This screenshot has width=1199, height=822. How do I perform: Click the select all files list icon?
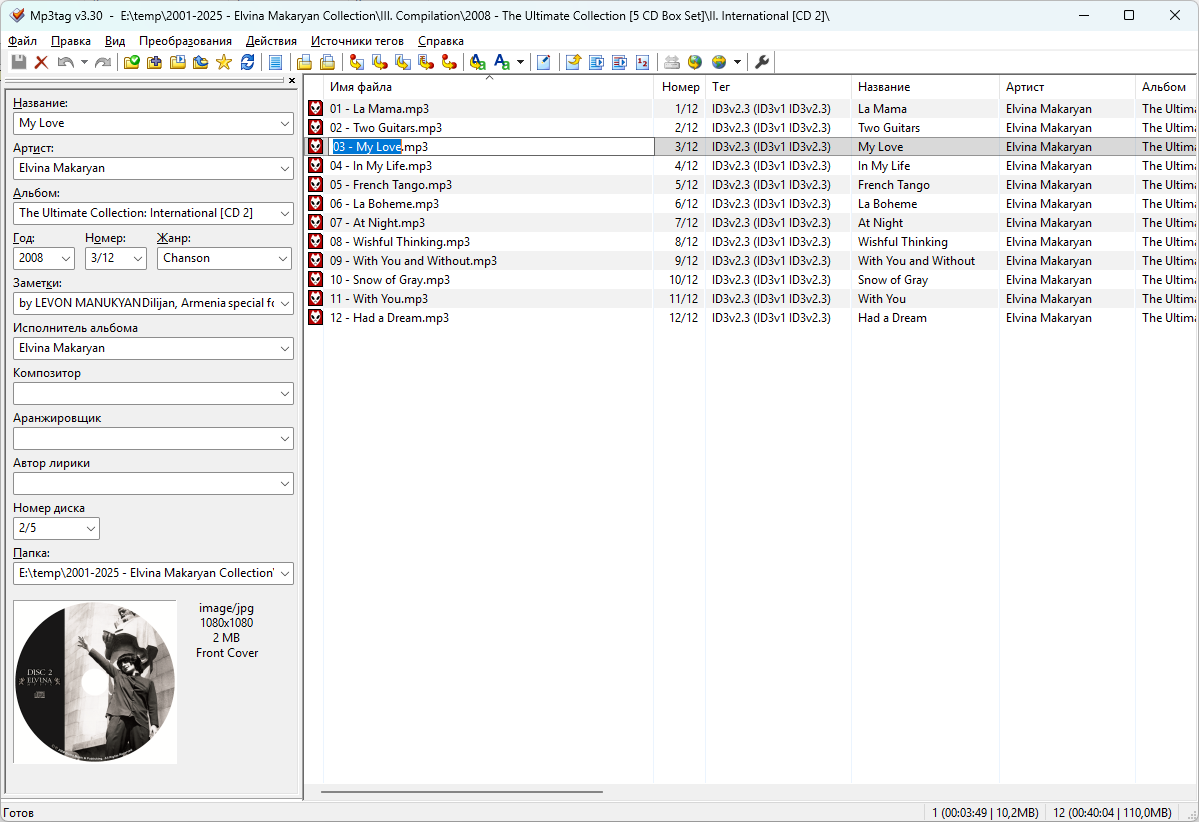point(275,62)
